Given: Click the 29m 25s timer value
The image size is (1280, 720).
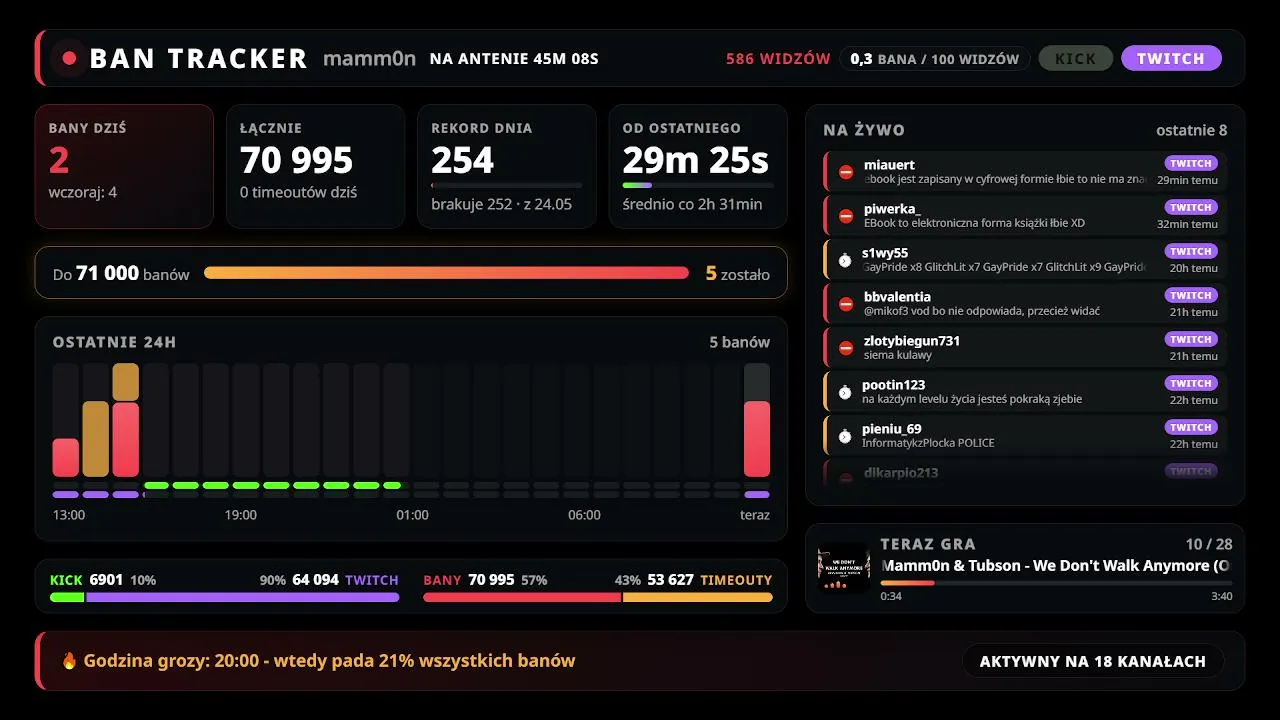Looking at the screenshot, I should [696, 160].
